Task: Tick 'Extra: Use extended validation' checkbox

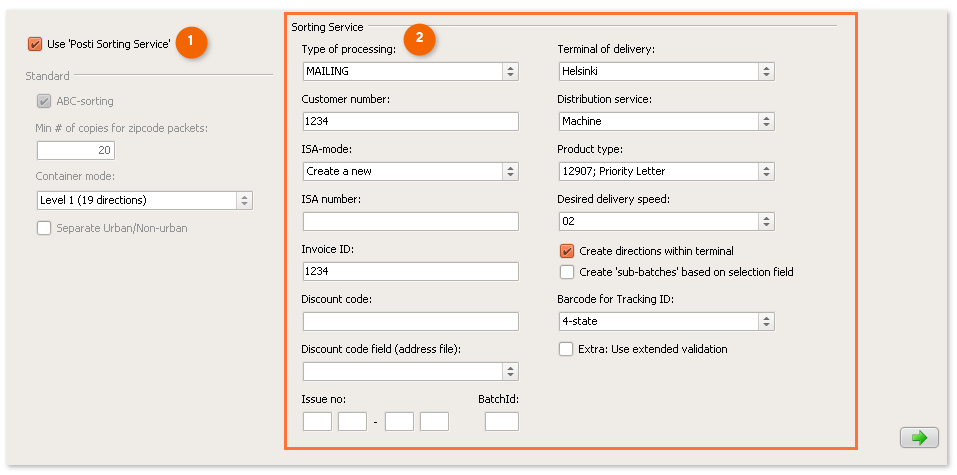Action: click(x=567, y=349)
